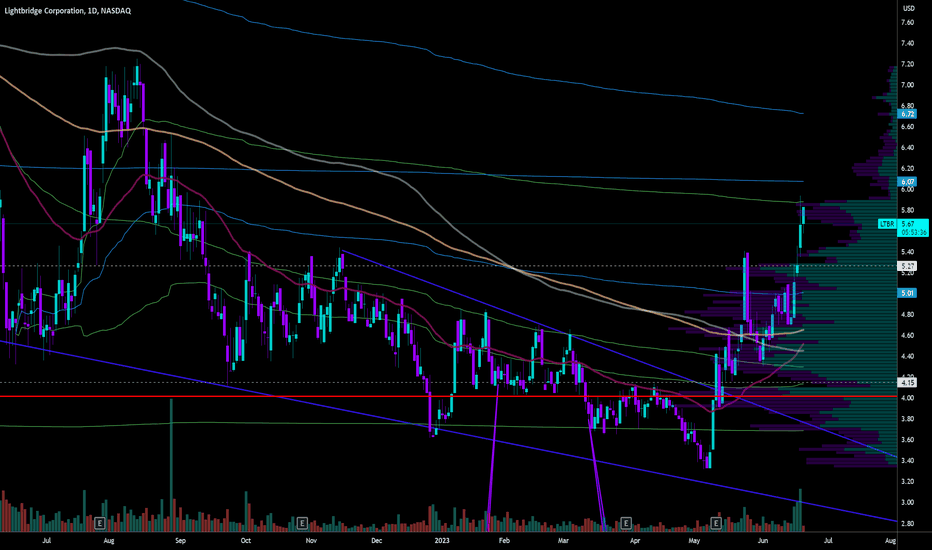Screen dimensions: 932x550
Task: Click the 3.60 price axis value
Action: point(908,440)
